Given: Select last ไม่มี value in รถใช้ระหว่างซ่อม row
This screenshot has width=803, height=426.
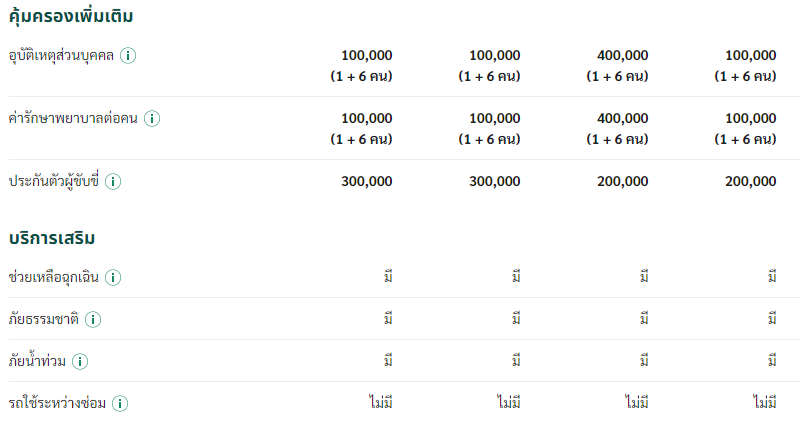Looking at the screenshot, I should click(x=765, y=403).
